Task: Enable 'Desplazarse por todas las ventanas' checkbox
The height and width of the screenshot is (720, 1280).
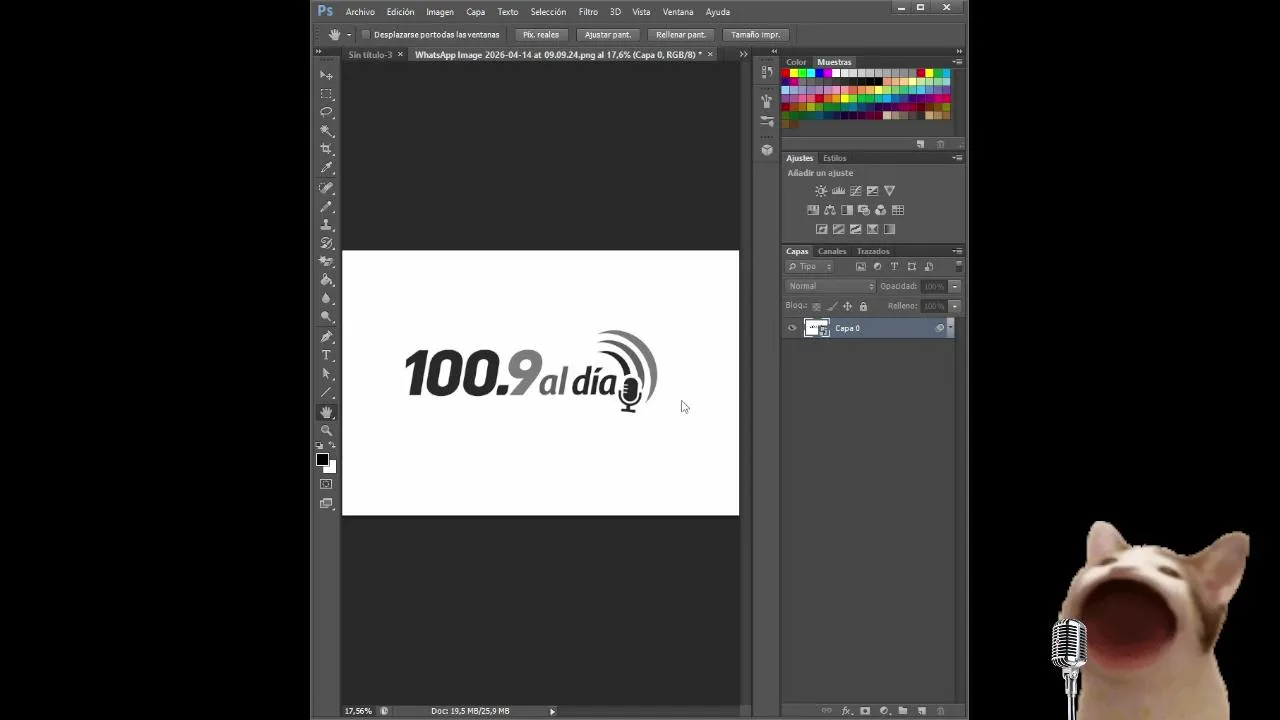Action: tap(365, 35)
